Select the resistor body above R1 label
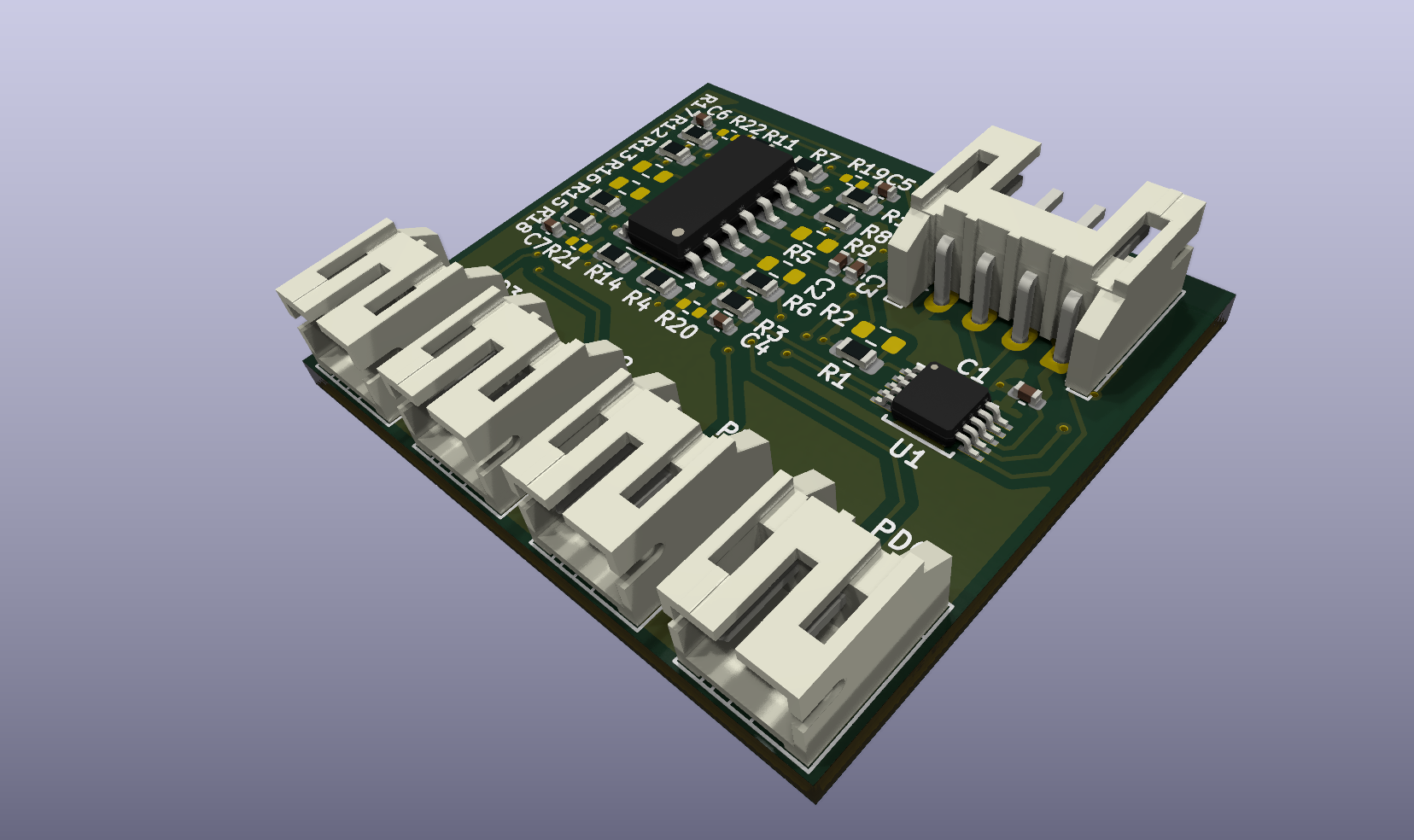This screenshot has width=1414, height=840. (856, 354)
